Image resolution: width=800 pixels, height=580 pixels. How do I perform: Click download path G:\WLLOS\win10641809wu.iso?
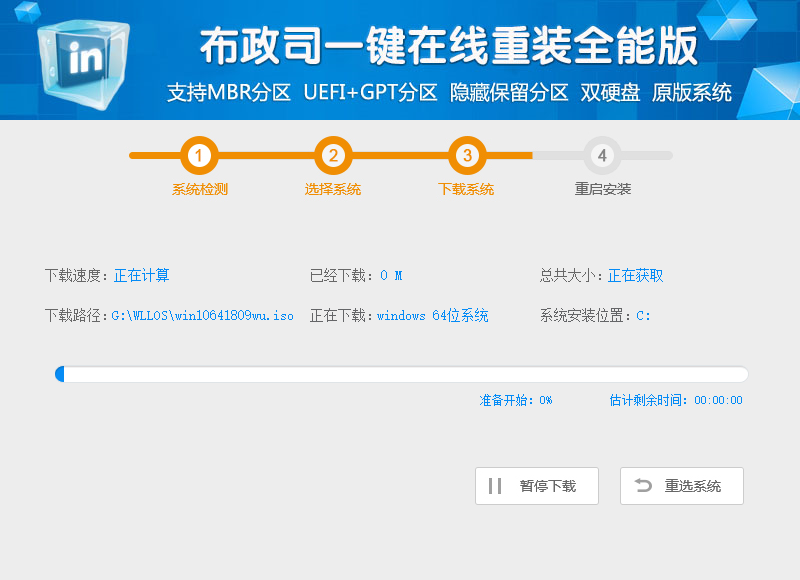[x=203, y=316]
